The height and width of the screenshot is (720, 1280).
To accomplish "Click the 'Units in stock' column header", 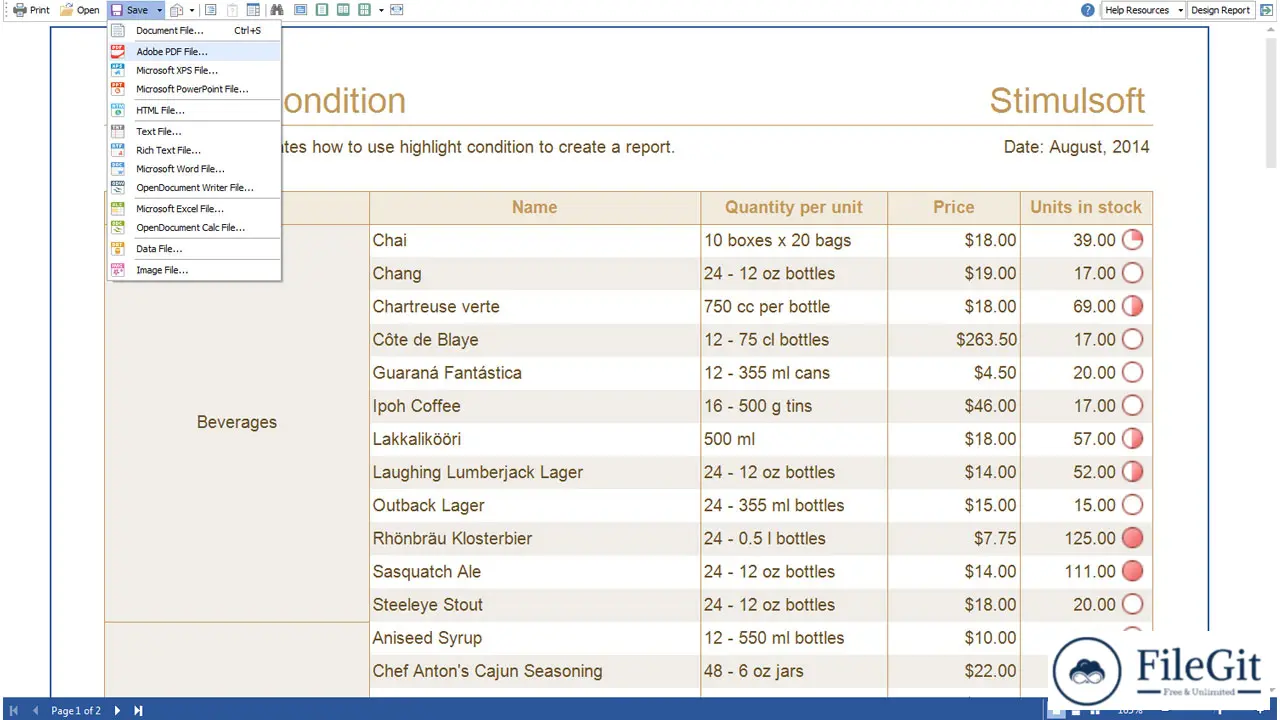I will tap(1085, 207).
